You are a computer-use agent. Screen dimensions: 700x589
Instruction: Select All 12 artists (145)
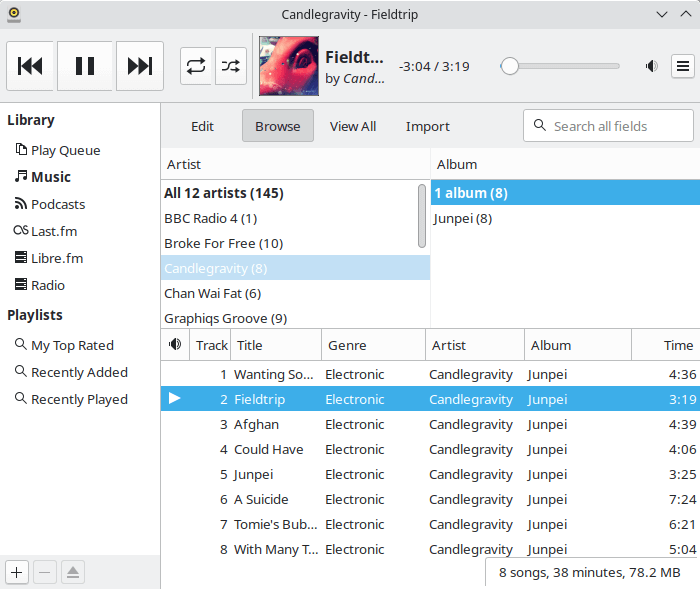[x=289, y=193]
